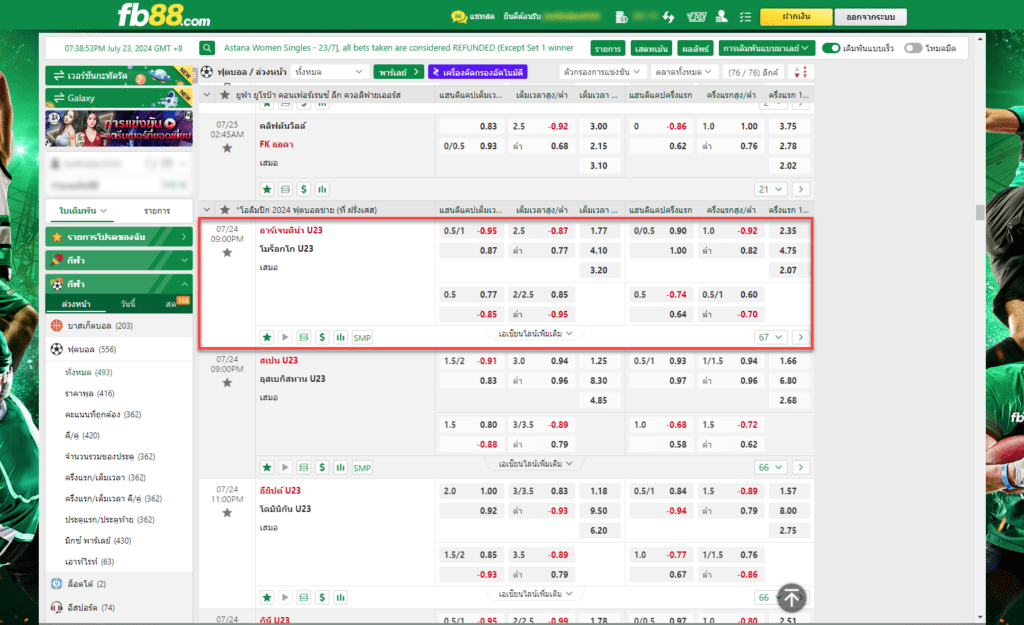Click the balance refresh arrows icon in header
1024x625 pixels.
tap(668, 17)
